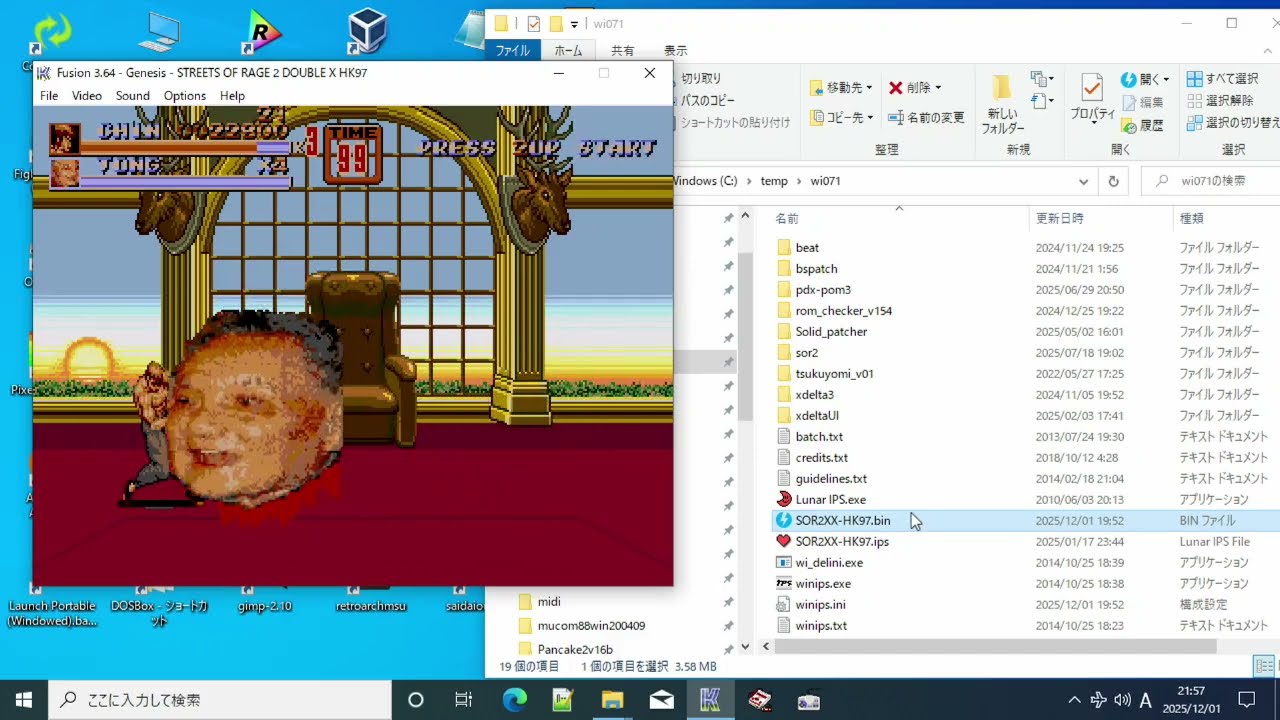Click 切り取り in the ribbon
Image resolution: width=1280 pixels, height=720 pixels.
pyautogui.click(x=701, y=78)
